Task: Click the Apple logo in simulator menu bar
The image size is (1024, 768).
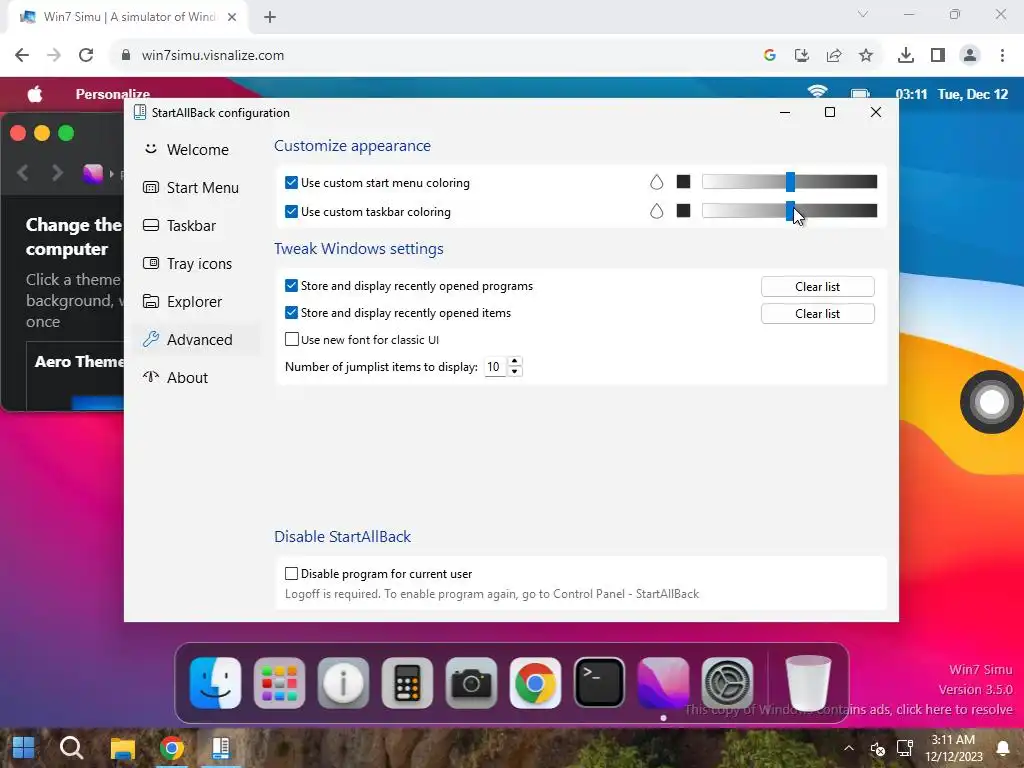Action: click(35, 94)
